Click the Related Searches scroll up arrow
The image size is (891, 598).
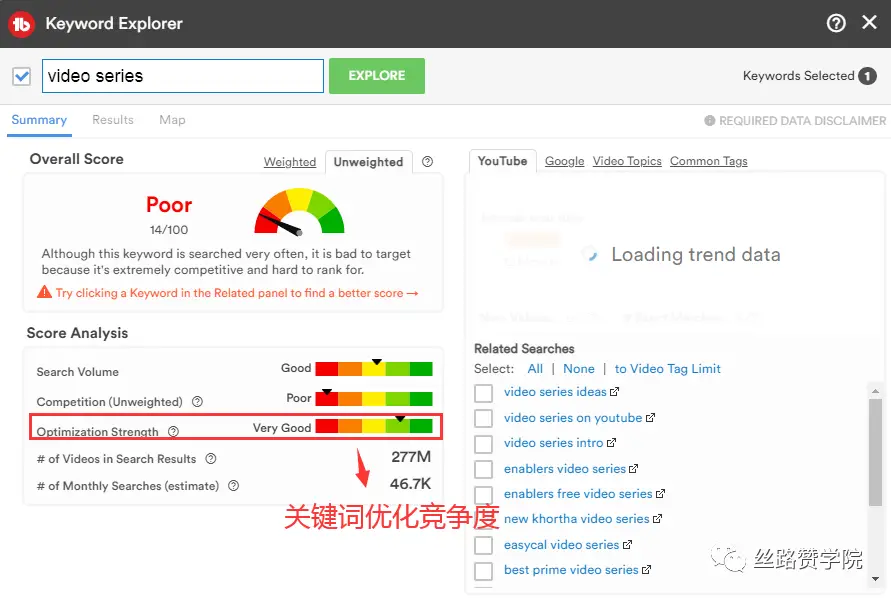[x=875, y=391]
